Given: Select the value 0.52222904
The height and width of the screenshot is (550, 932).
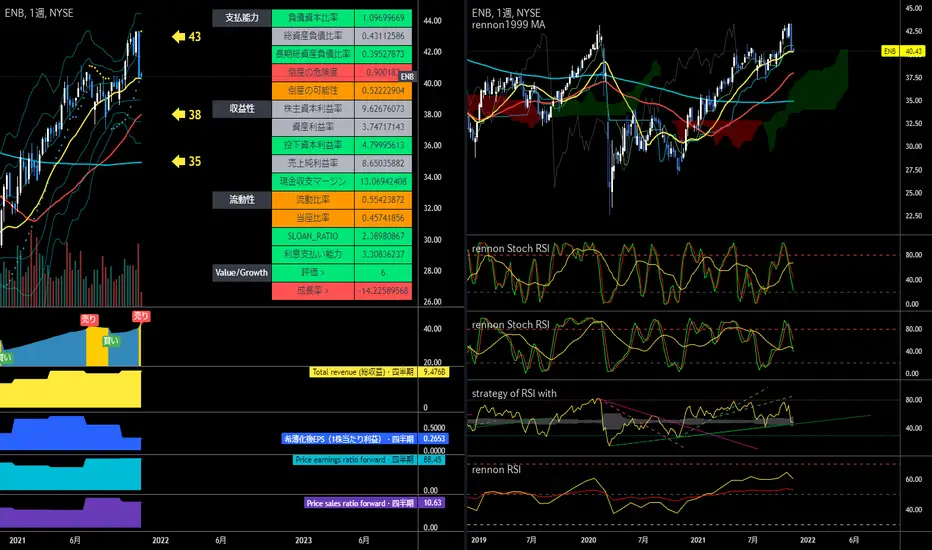Looking at the screenshot, I should point(383,90).
